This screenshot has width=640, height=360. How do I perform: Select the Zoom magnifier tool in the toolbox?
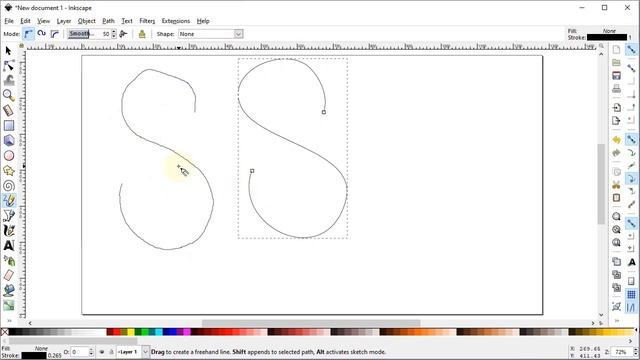[9, 96]
